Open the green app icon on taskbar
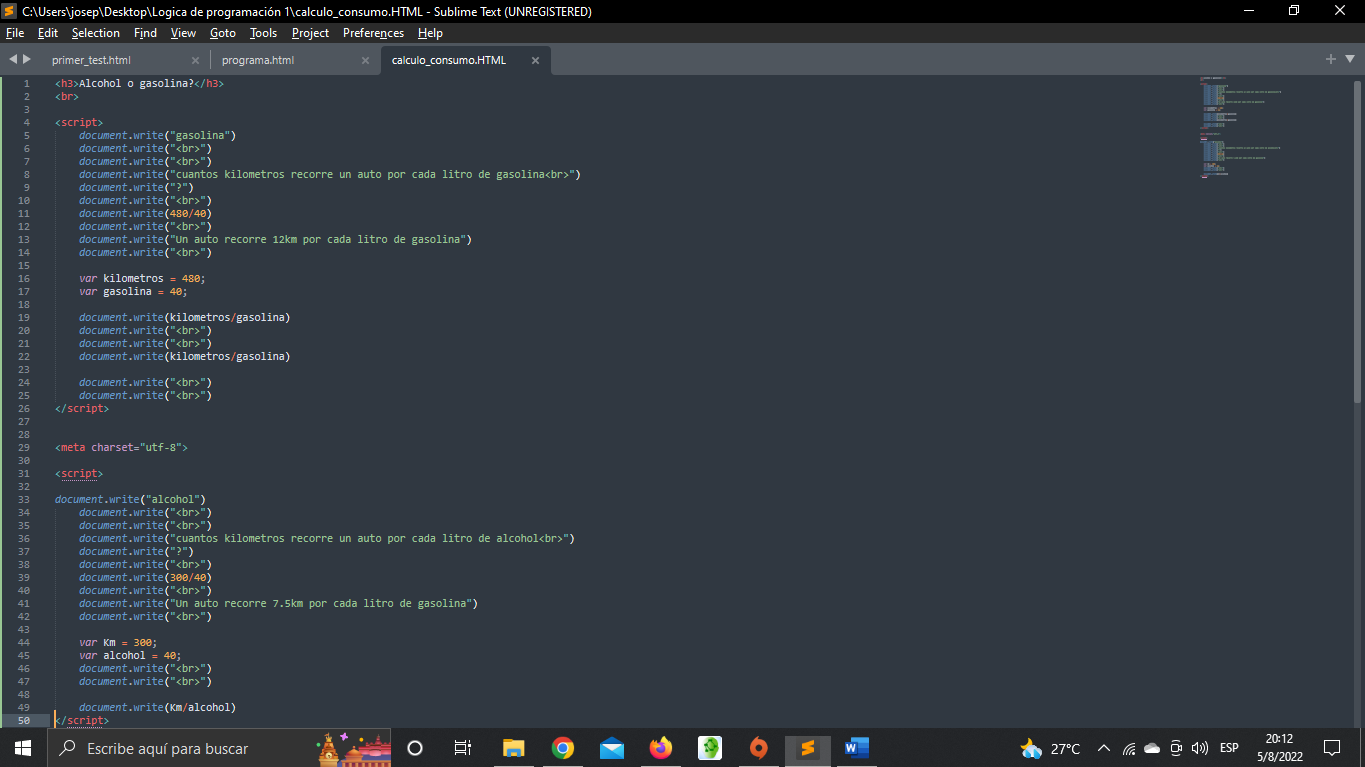 tap(710, 748)
